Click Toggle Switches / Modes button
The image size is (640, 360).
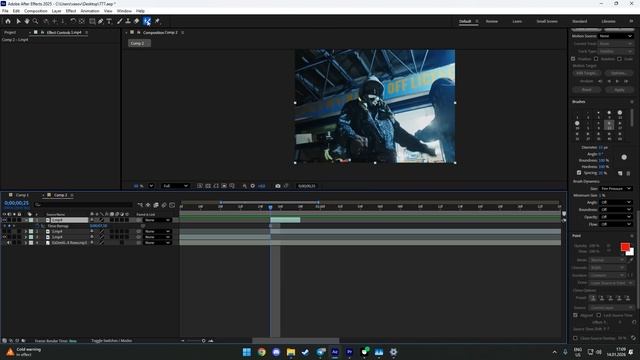pyautogui.click(x=111, y=340)
